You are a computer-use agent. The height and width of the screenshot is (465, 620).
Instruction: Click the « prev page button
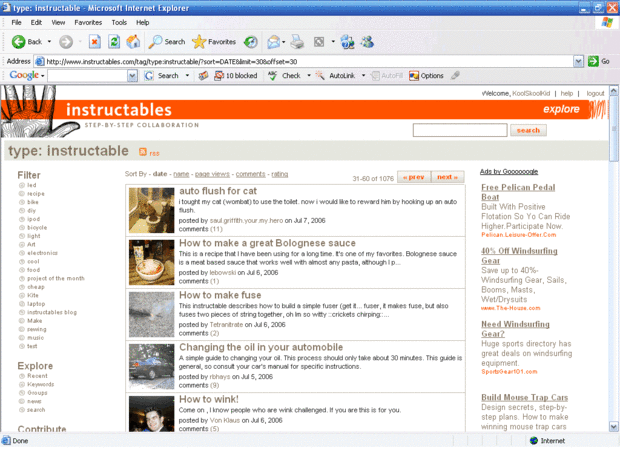[414, 177]
